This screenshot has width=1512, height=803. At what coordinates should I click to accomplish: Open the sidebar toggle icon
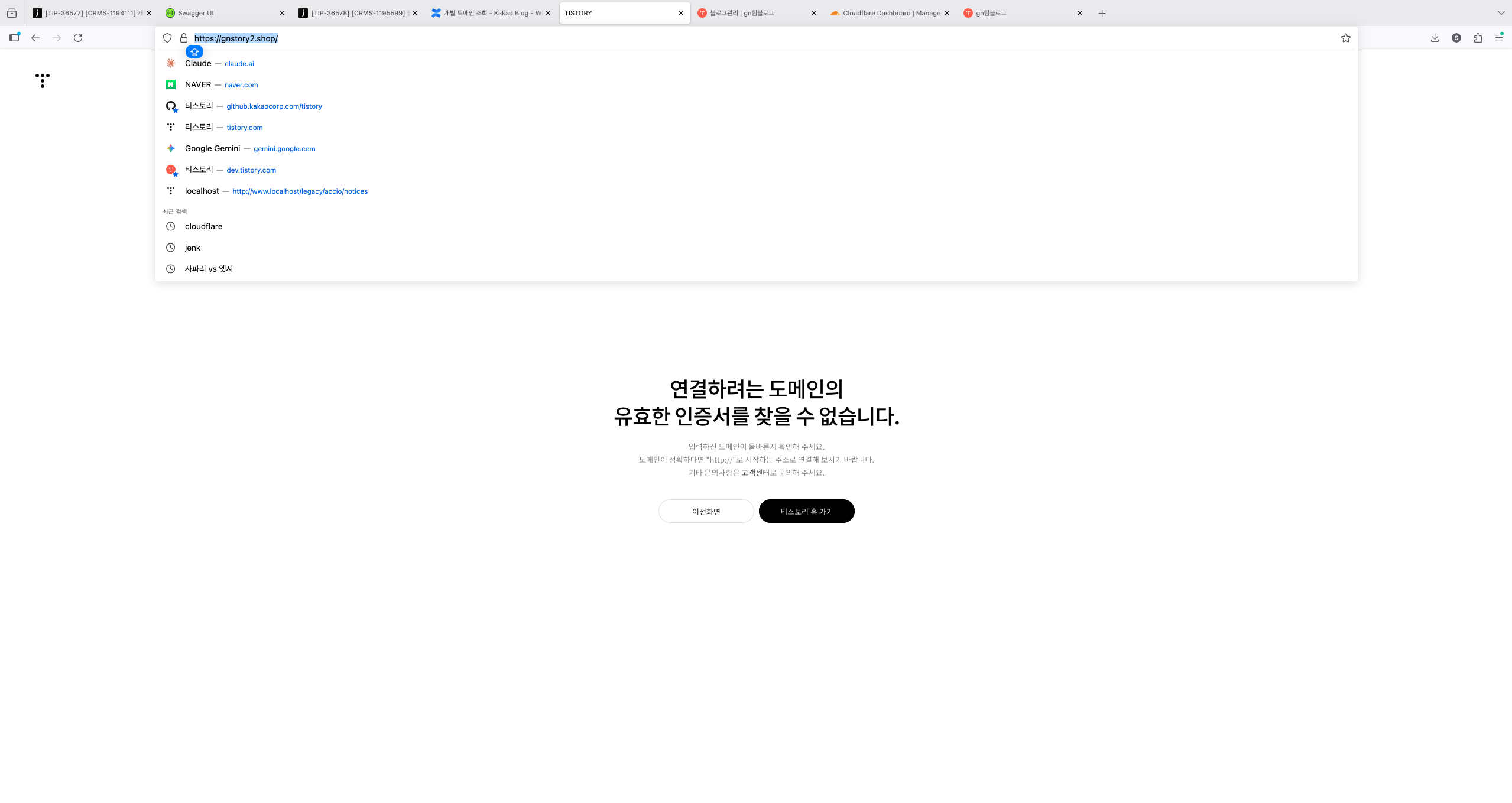coord(14,38)
